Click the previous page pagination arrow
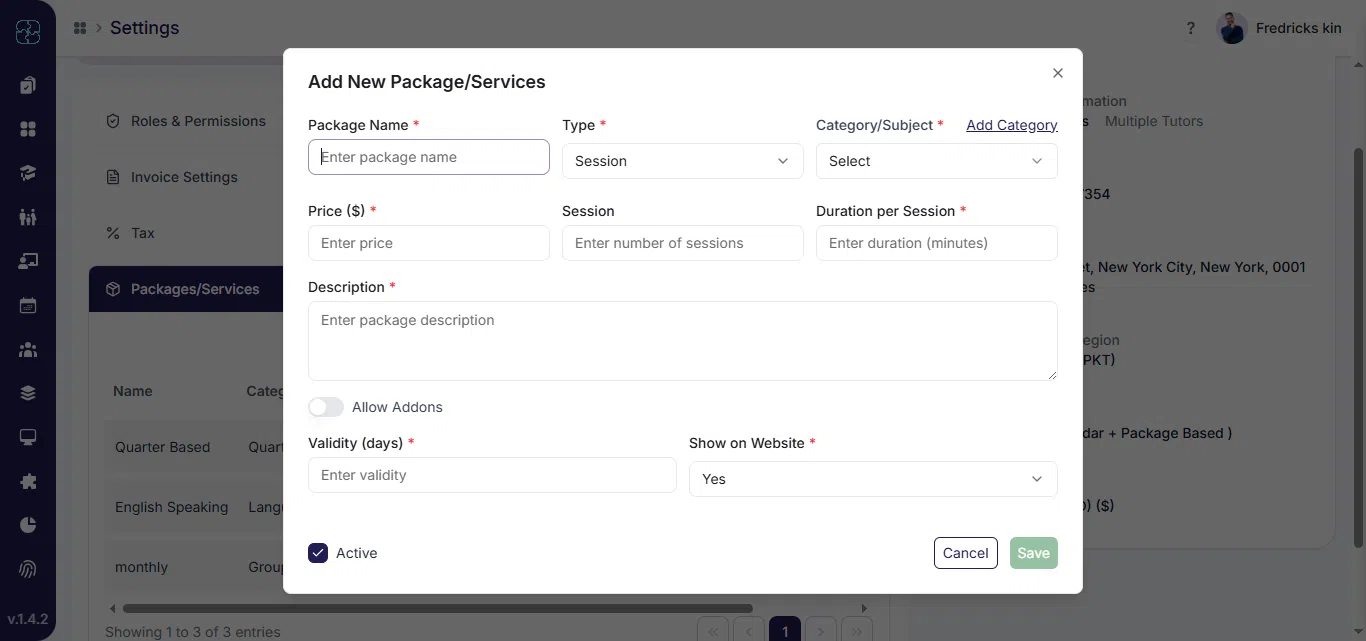1366x641 pixels. coord(749,631)
